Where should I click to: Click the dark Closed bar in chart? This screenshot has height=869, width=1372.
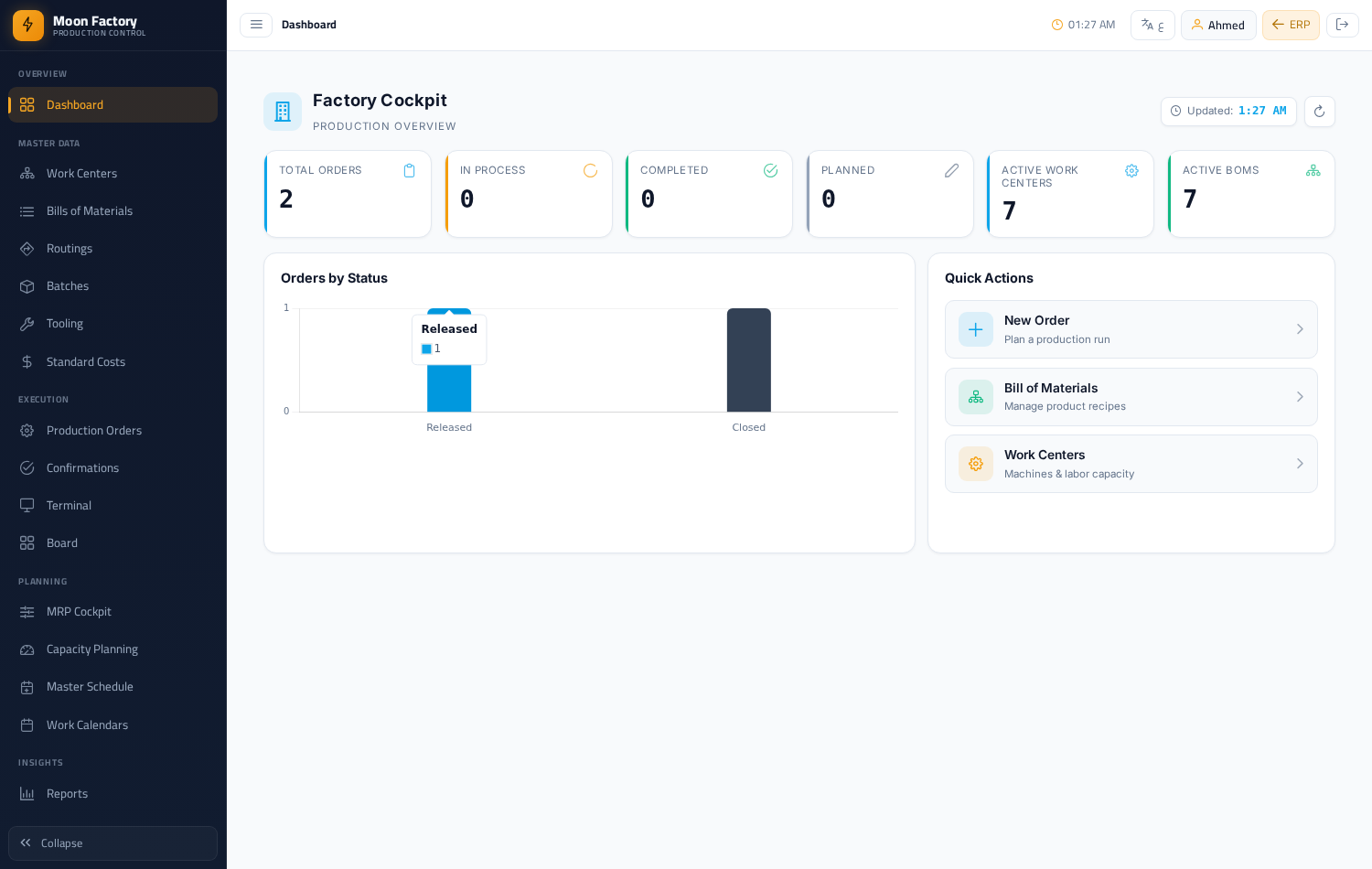click(x=749, y=360)
